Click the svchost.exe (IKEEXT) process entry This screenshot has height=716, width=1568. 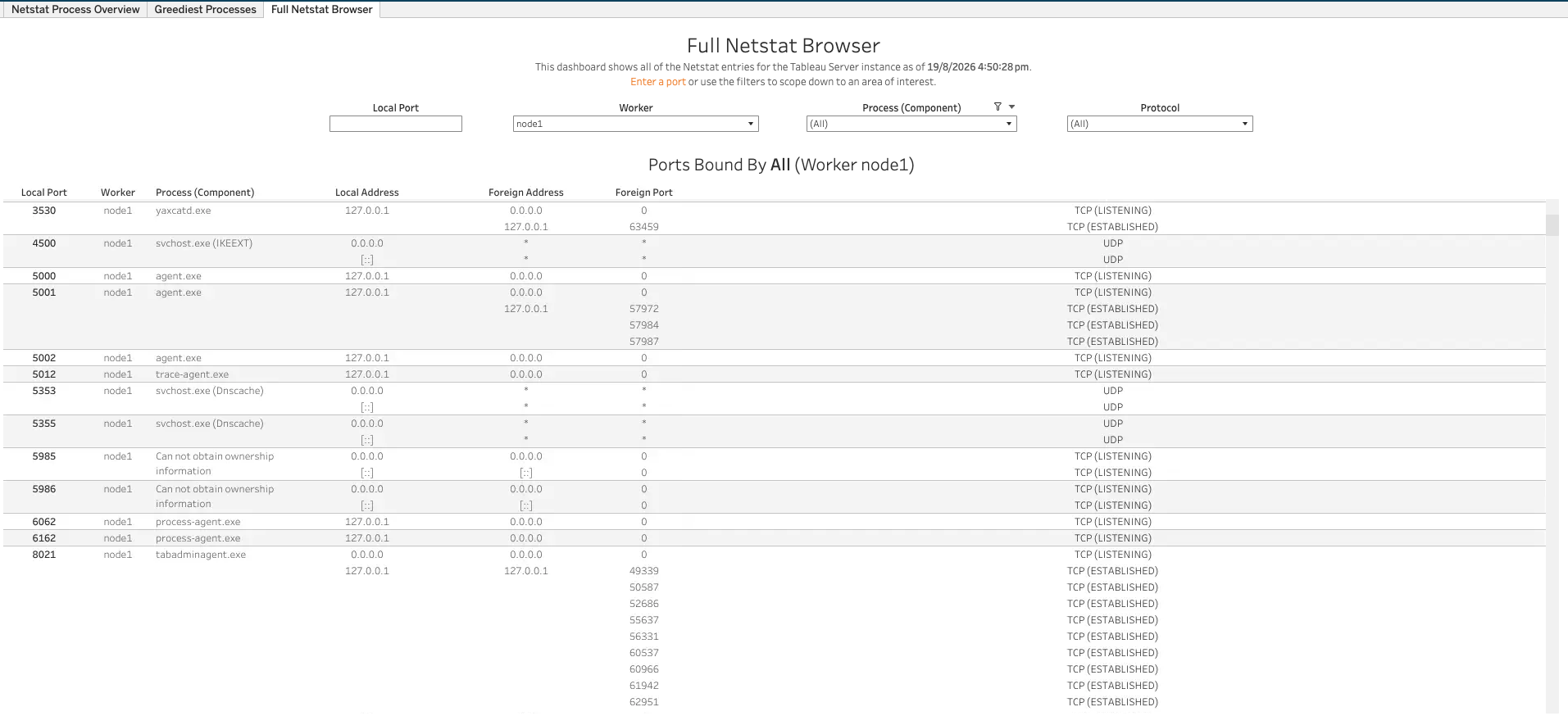click(x=204, y=243)
